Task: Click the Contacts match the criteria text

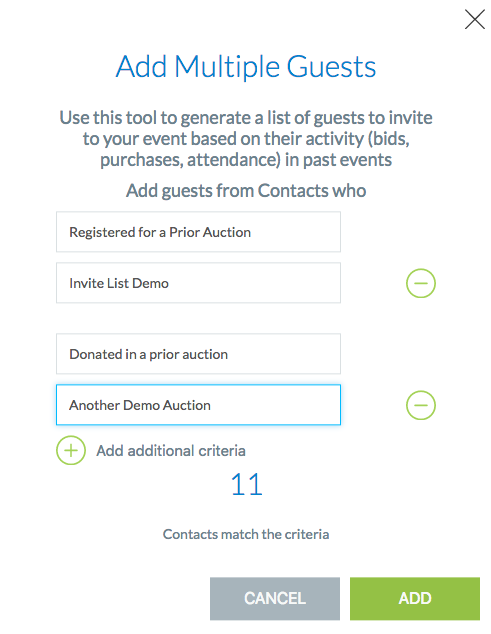Action: click(246, 534)
